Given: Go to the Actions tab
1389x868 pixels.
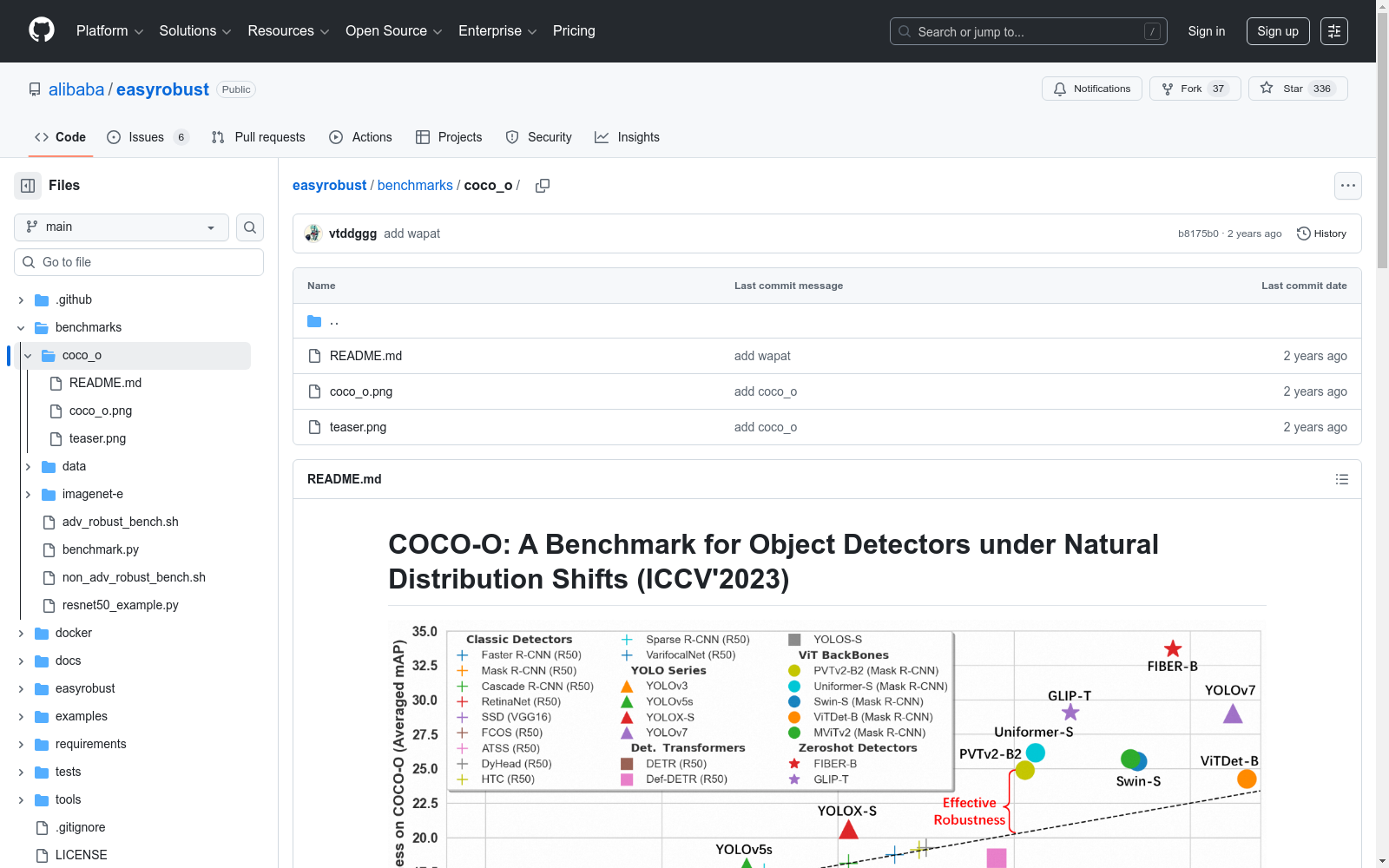Looking at the screenshot, I should click(x=361, y=137).
